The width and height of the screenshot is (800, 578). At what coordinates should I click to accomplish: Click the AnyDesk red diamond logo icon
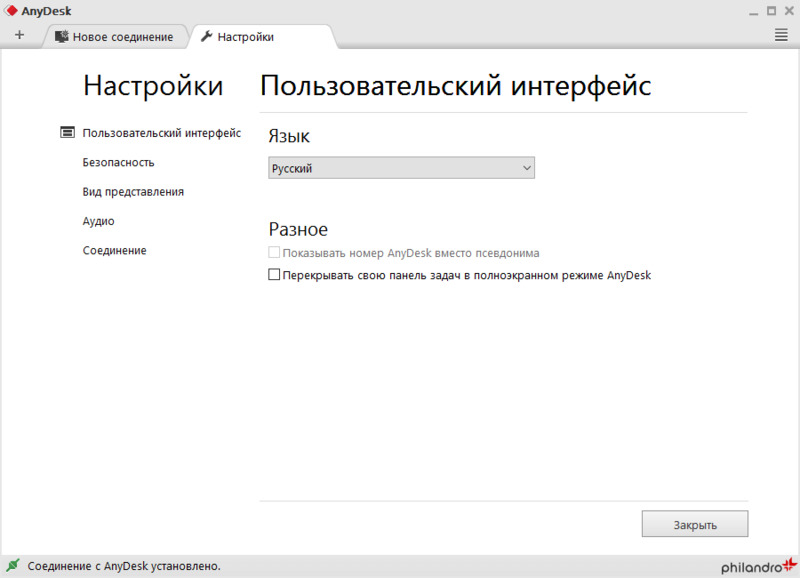tap(11, 10)
